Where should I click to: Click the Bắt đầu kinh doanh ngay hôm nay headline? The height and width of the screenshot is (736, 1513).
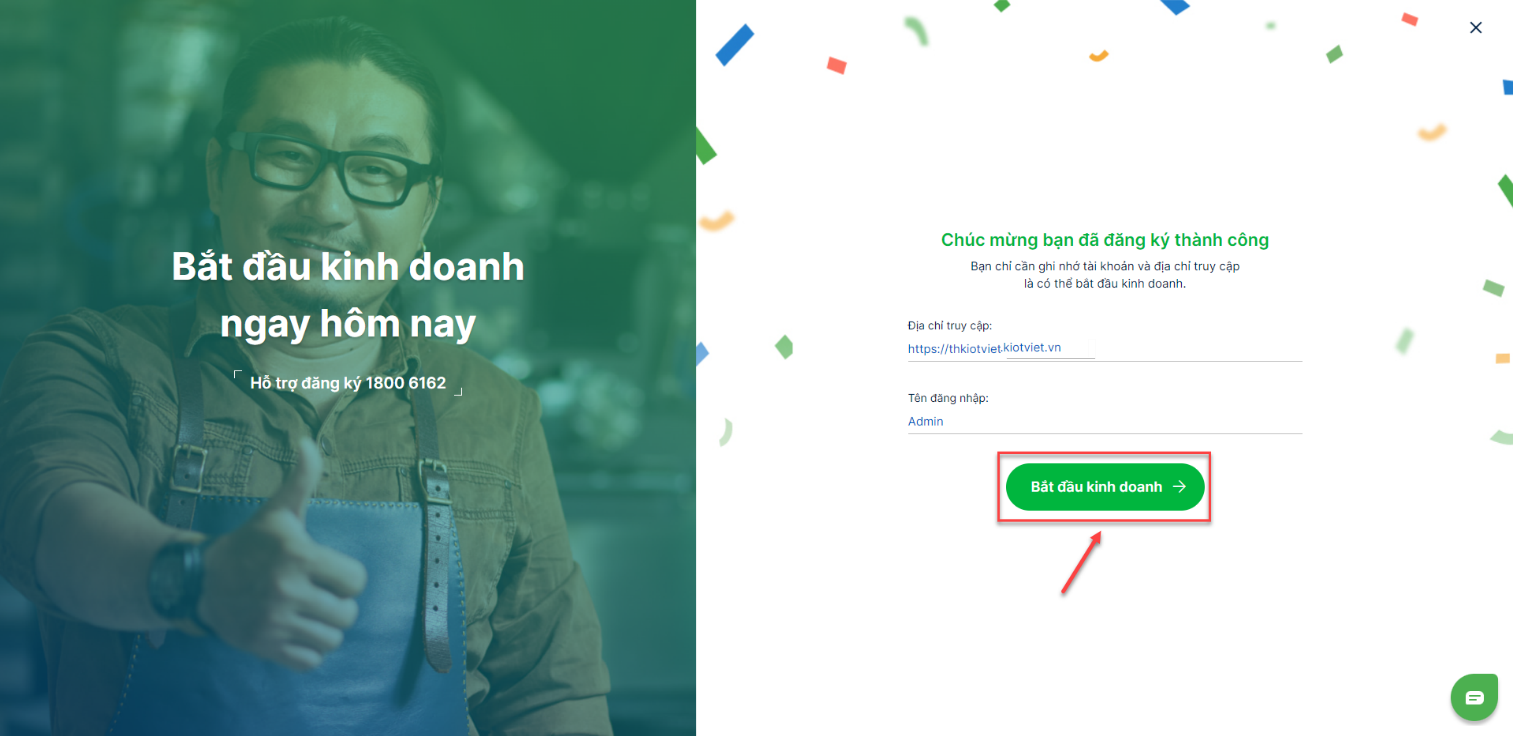pyautogui.click(x=348, y=295)
